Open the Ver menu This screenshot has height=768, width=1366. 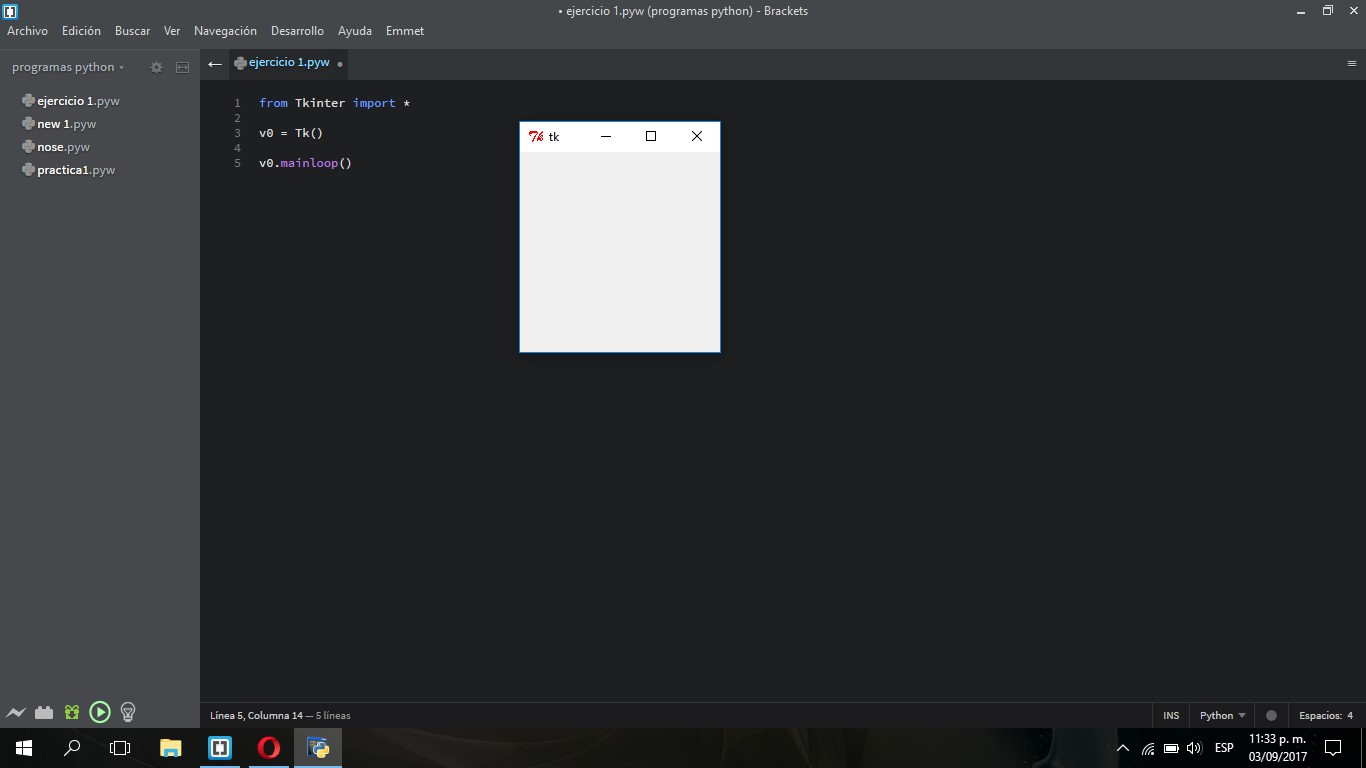(x=172, y=31)
